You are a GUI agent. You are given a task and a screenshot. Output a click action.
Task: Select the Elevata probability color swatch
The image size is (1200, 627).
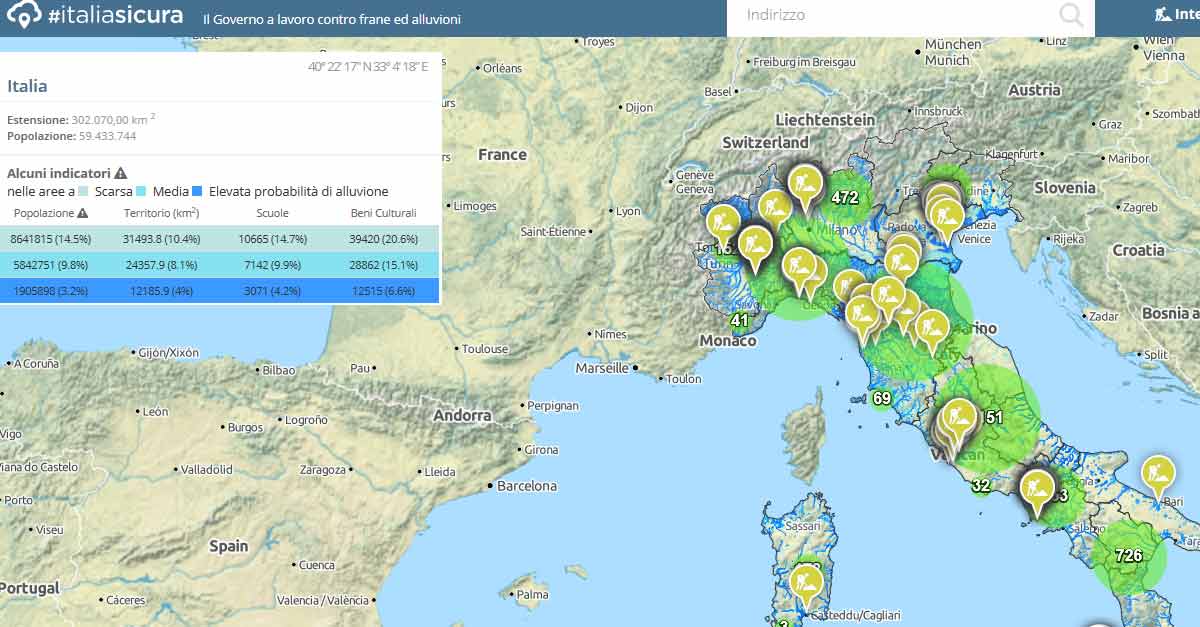(198, 191)
